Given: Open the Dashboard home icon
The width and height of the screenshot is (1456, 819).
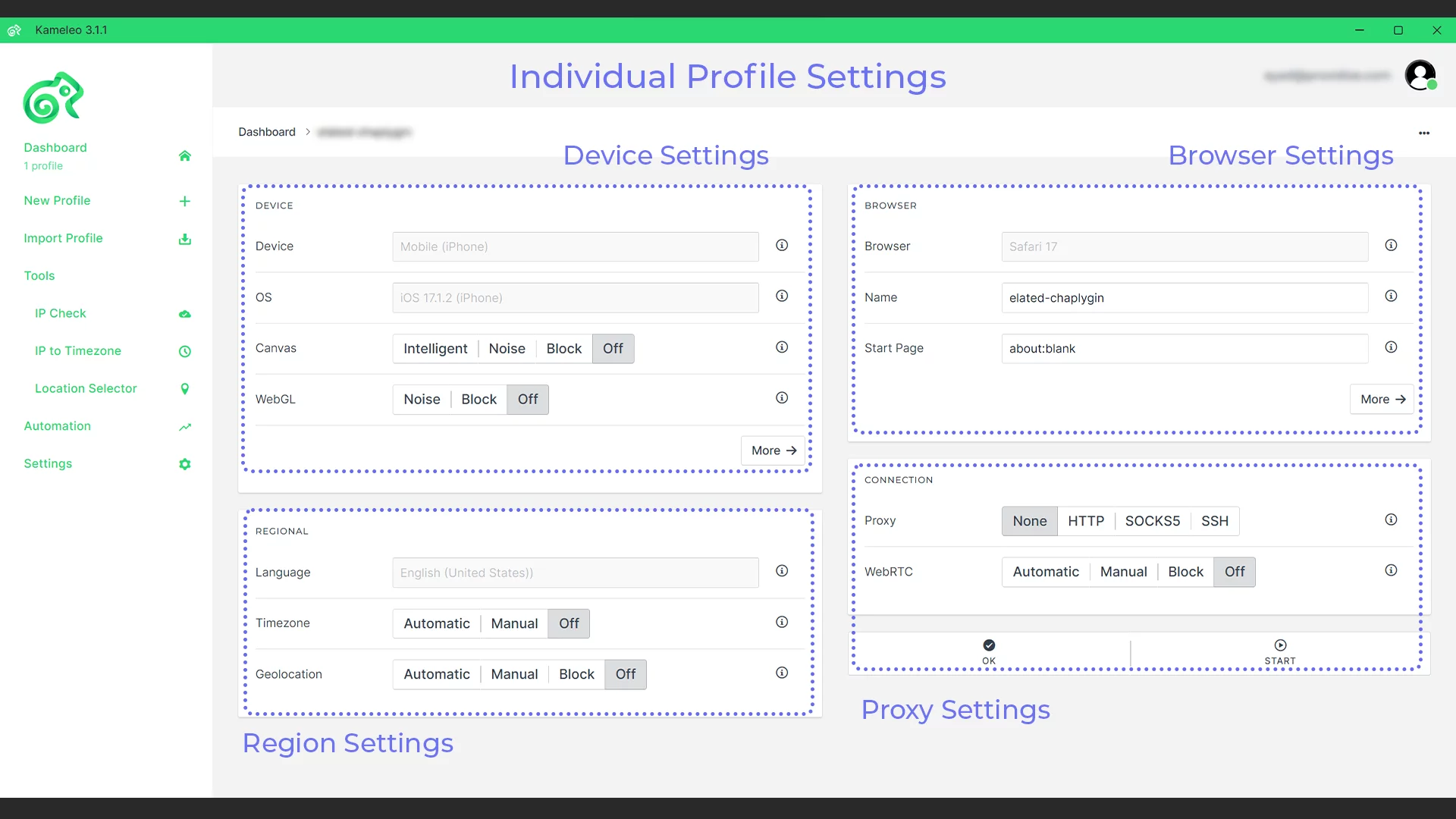Looking at the screenshot, I should tap(185, 155).
